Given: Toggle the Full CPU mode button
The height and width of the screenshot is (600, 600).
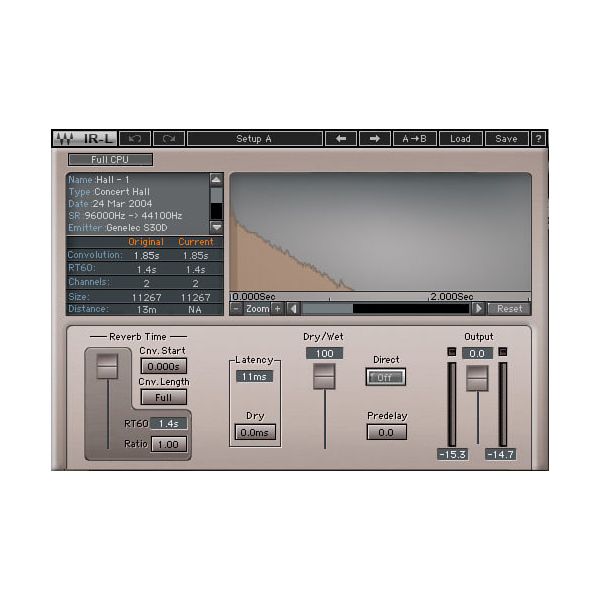Looking at the screenshot, I should 110,159.
